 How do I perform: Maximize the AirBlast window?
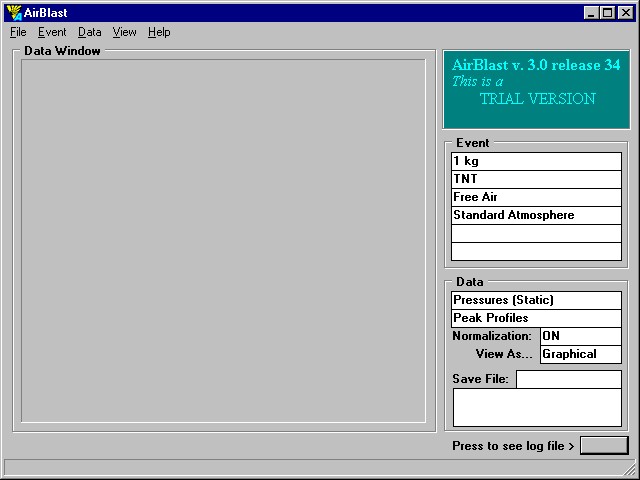[607, 13]
